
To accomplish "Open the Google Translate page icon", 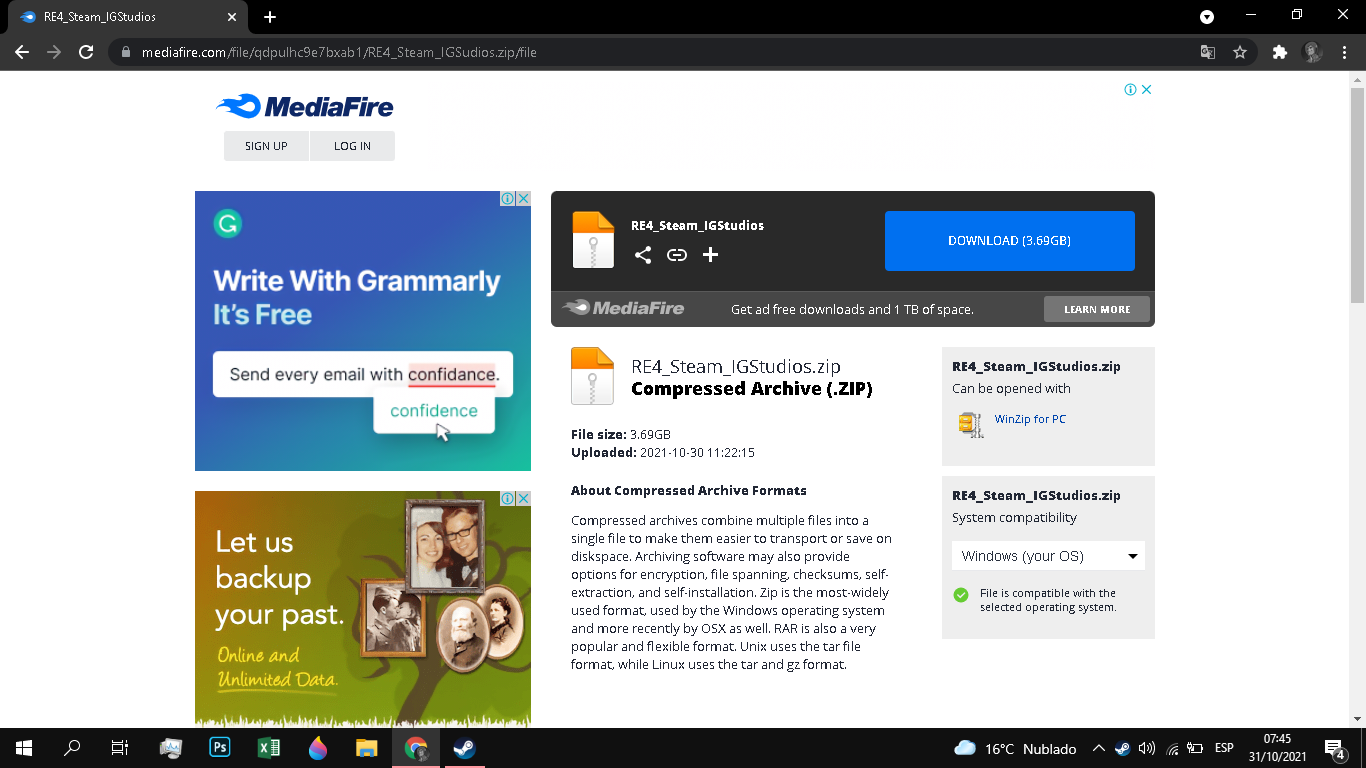I will click(x=1208, y=52).
